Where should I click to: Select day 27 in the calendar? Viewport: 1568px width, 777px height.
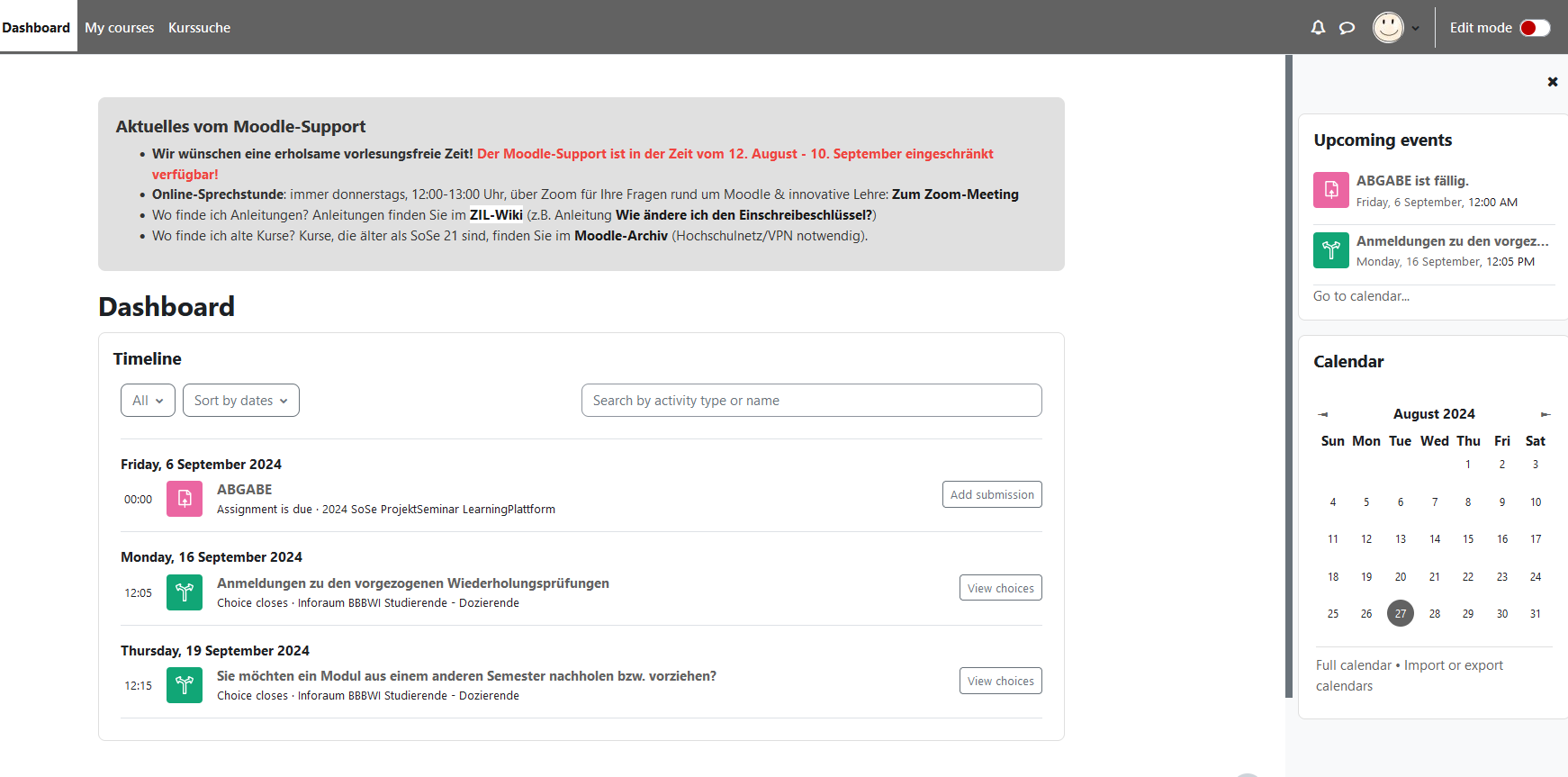tap(1400, 613)
